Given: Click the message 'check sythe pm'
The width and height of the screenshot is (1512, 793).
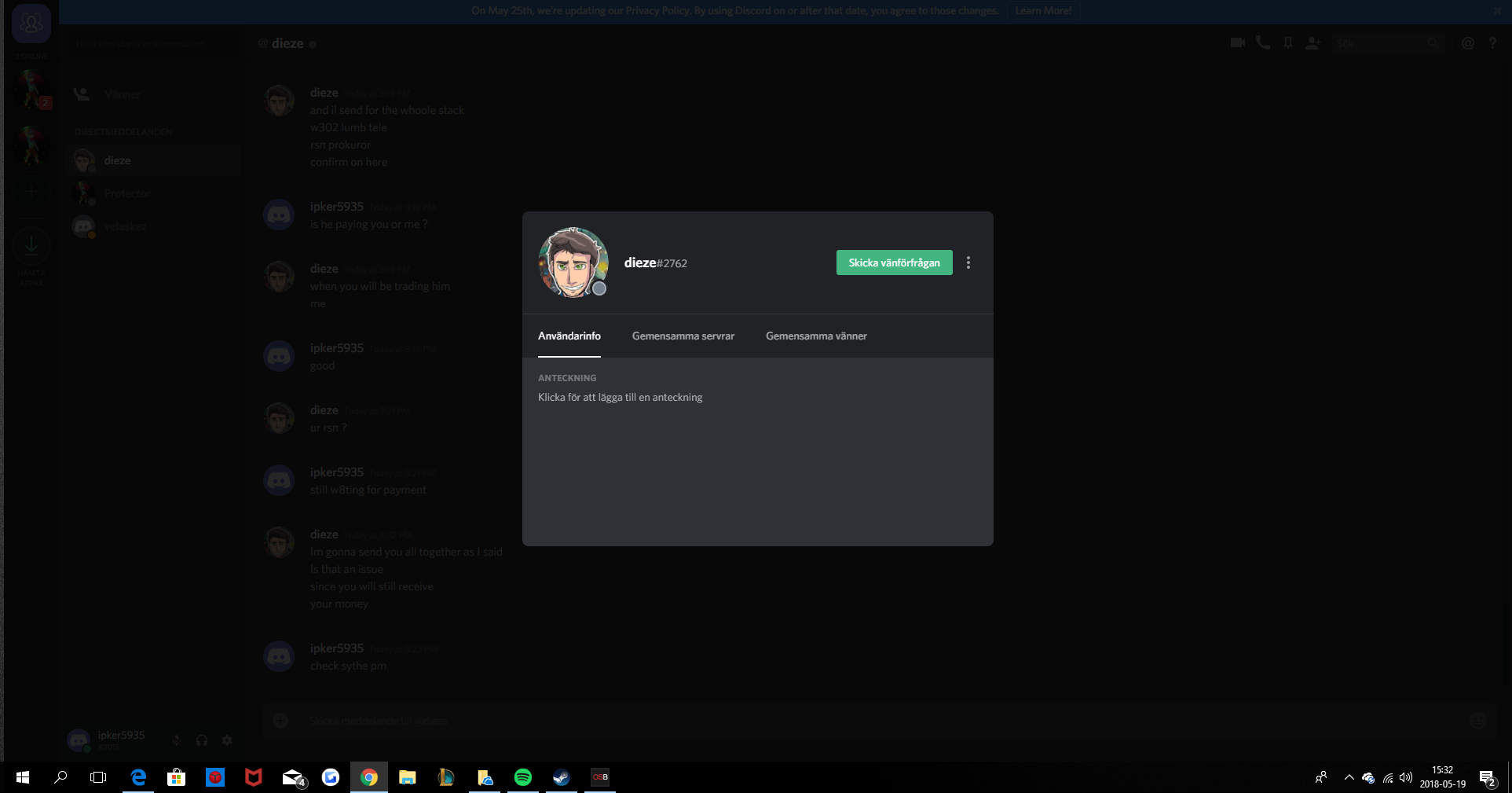Looking at the screenshot, I should tap(348, 666).
